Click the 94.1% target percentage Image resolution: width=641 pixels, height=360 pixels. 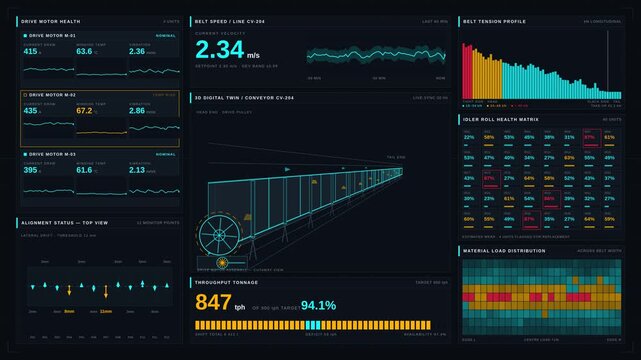(x=318, y=305)
